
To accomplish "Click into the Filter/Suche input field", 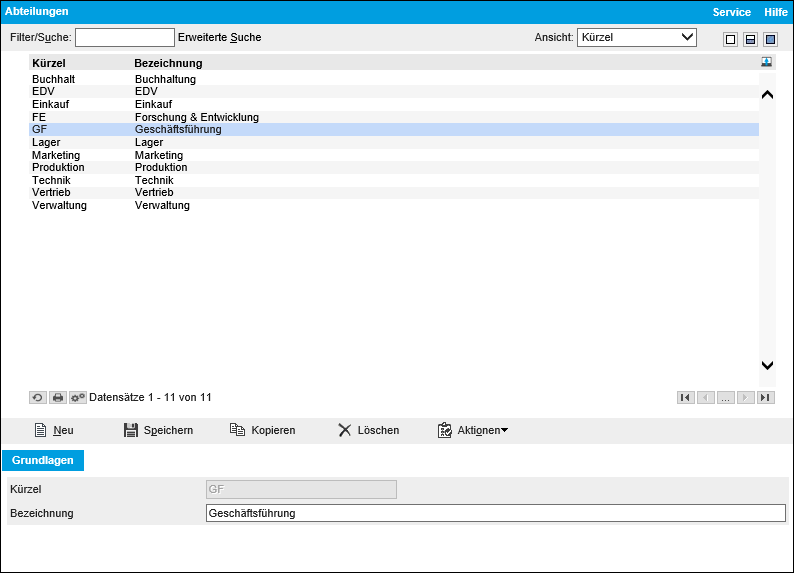I will (x=124, y=37).
